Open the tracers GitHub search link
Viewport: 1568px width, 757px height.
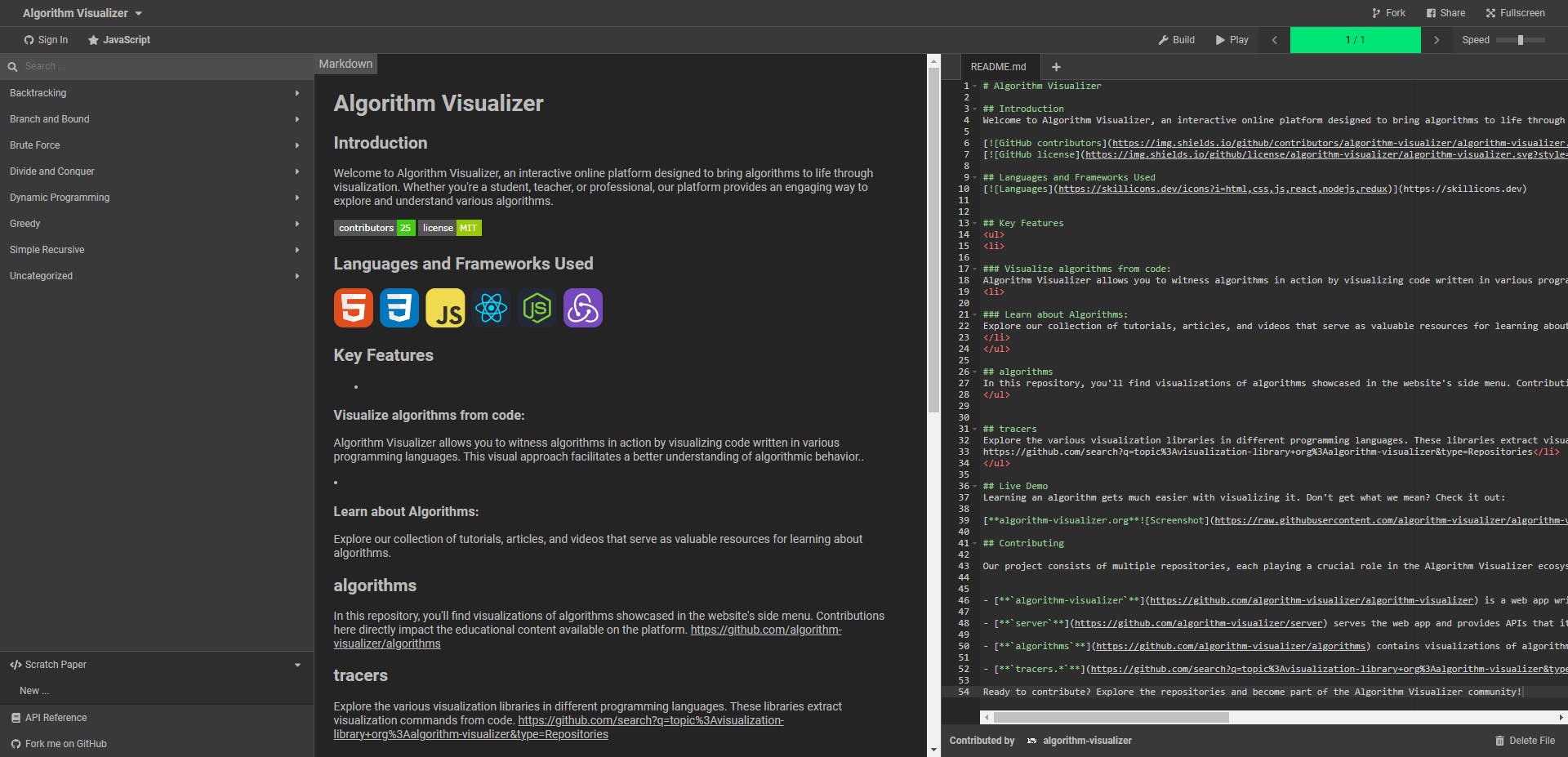[x=651, y=720]
